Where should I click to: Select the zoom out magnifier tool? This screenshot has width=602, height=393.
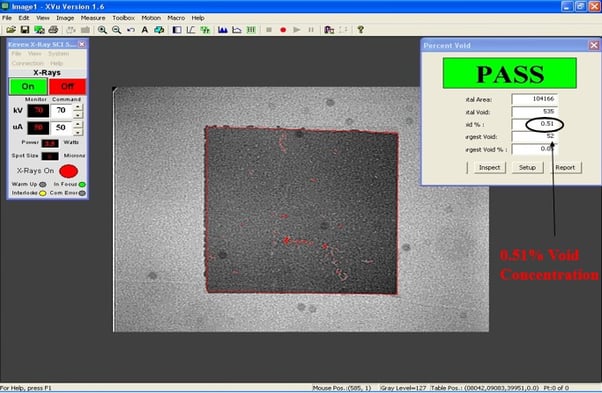click(x=117, y=30)
